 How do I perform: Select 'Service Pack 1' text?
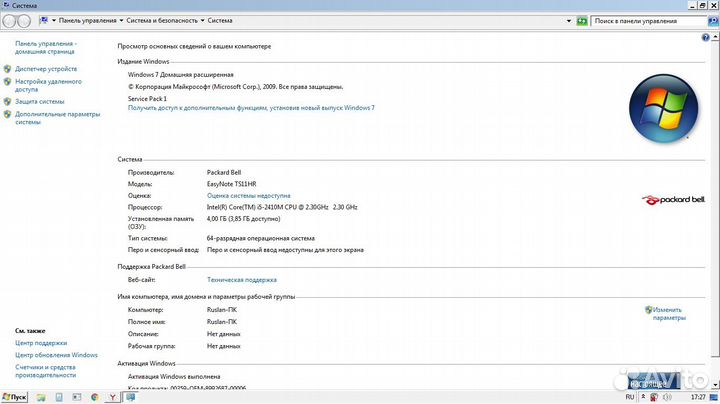click(147, 99)
